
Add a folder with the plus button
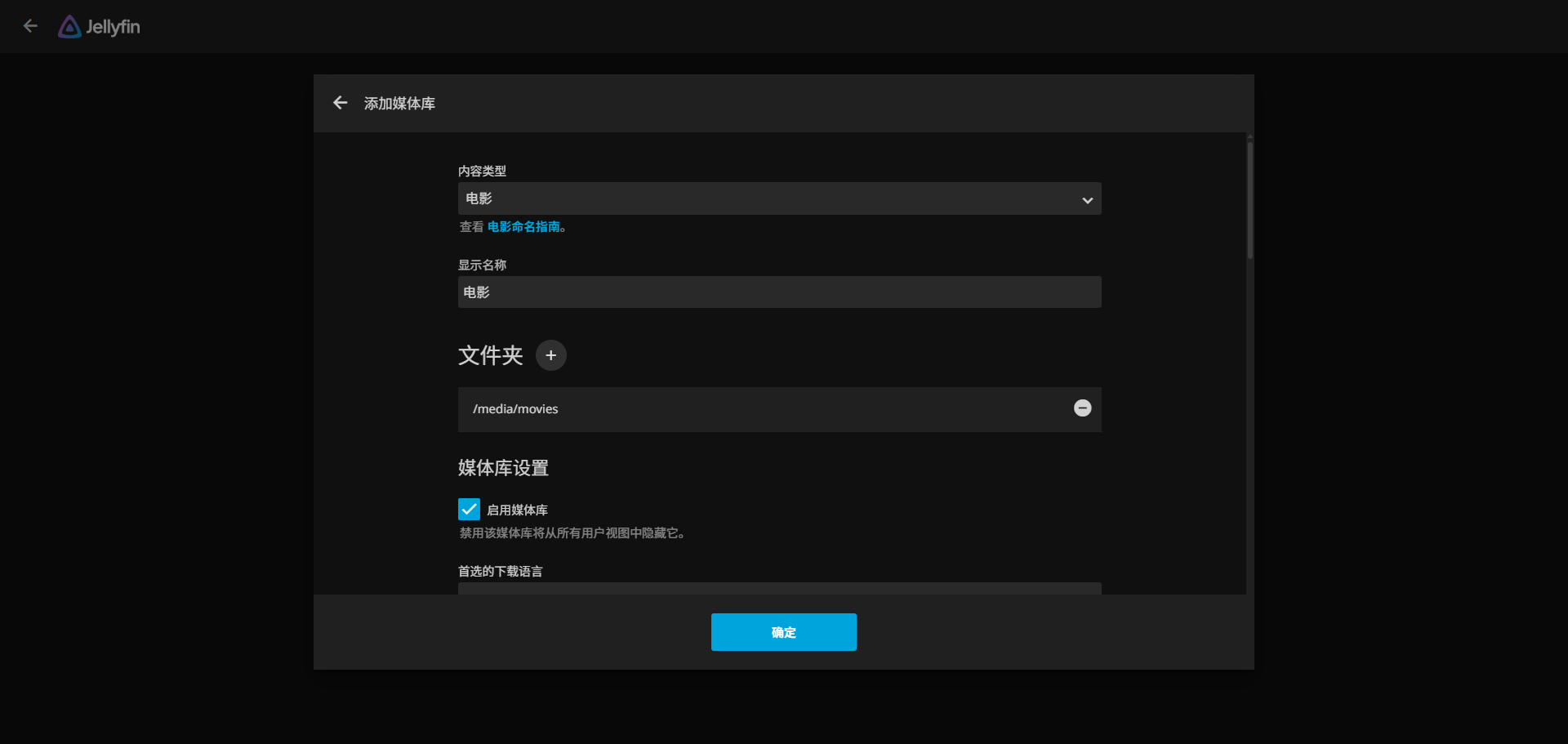(550, 355)
